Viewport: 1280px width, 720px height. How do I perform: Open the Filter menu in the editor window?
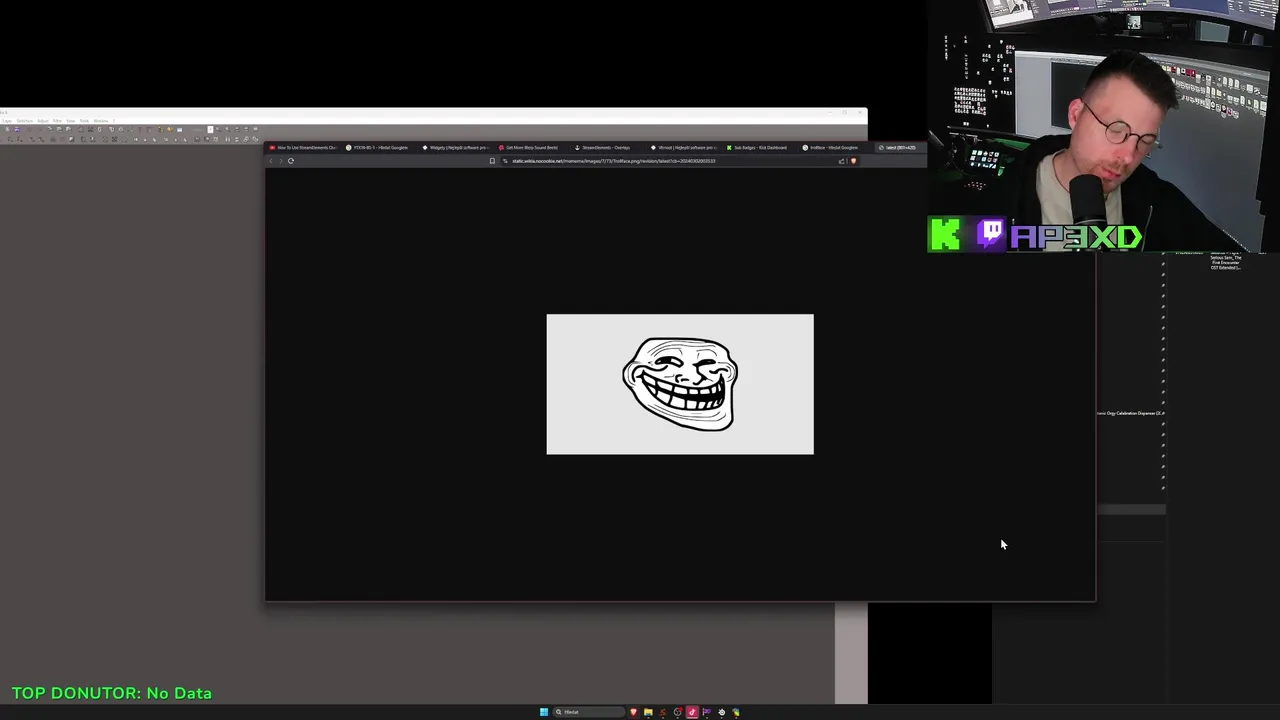57,121
